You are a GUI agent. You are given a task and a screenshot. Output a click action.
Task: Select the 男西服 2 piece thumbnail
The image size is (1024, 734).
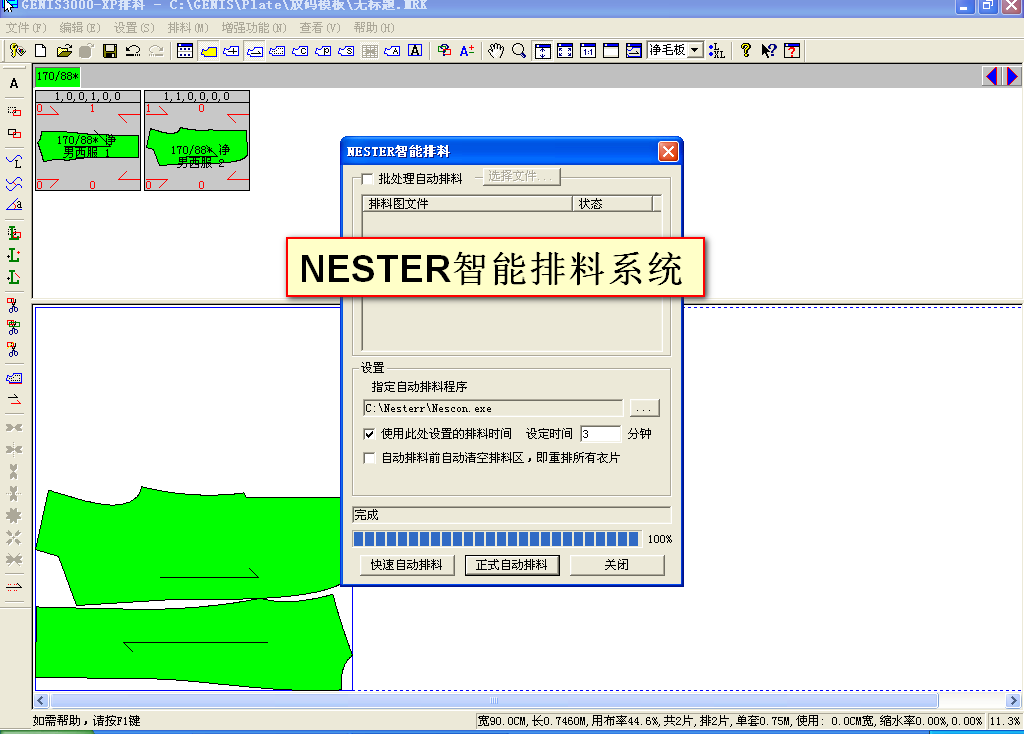pyautogui.click(x=197, y=140)
